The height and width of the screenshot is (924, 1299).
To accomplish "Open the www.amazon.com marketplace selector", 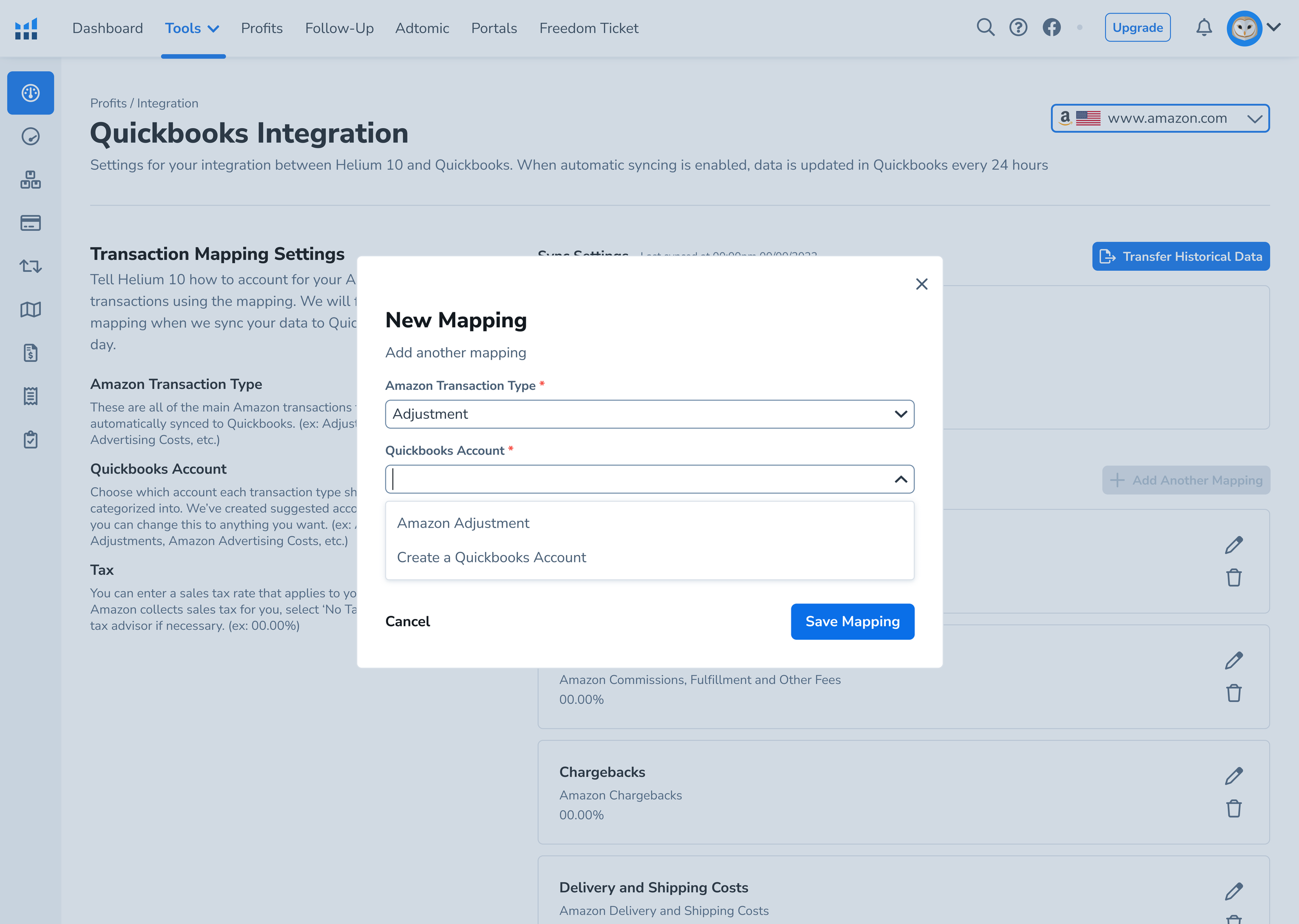I will [1160, 118].
